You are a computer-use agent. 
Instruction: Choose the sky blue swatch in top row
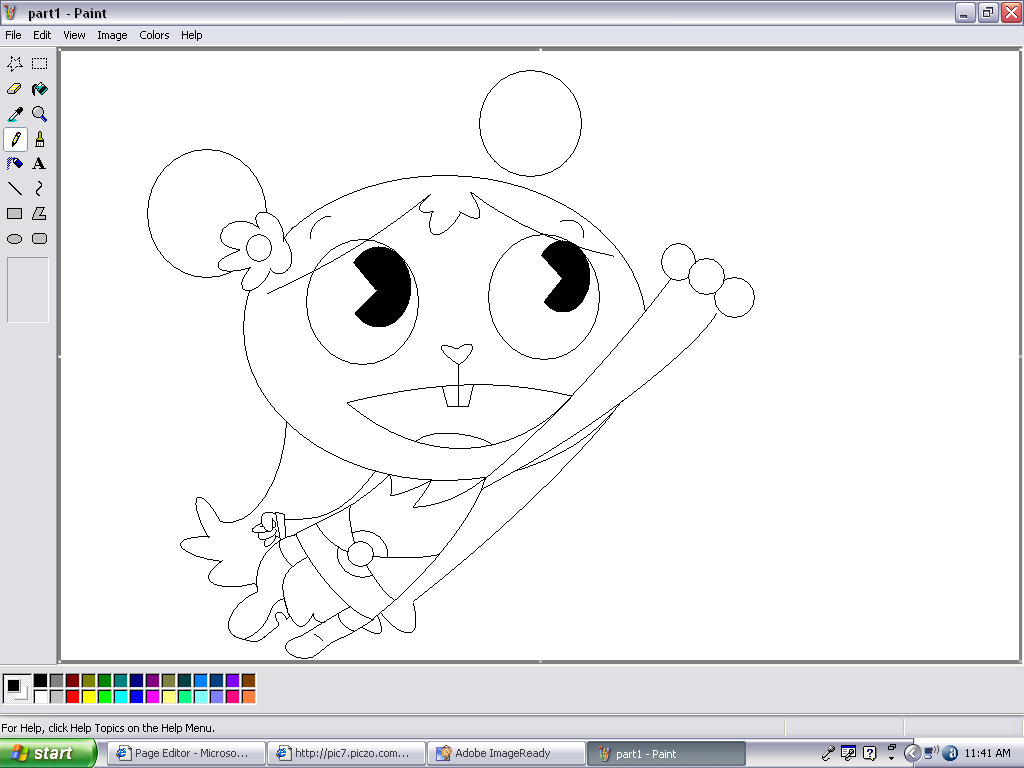pyautogui.click(x=200, y=681)
